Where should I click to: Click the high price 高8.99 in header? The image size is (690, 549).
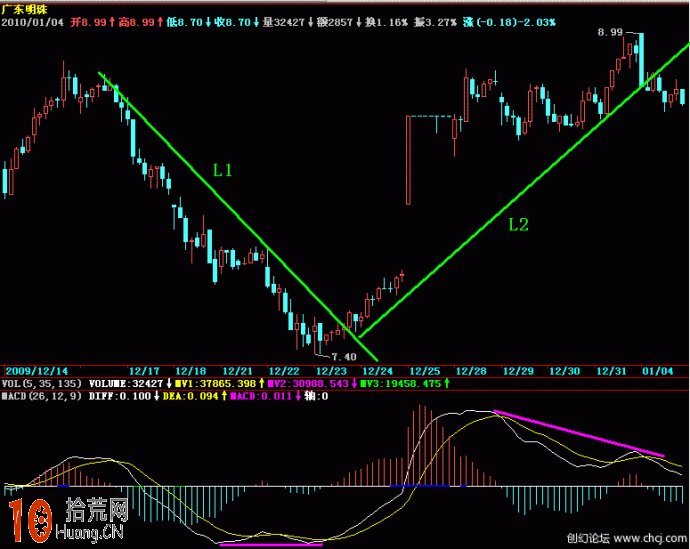click(x=136, y=22)
